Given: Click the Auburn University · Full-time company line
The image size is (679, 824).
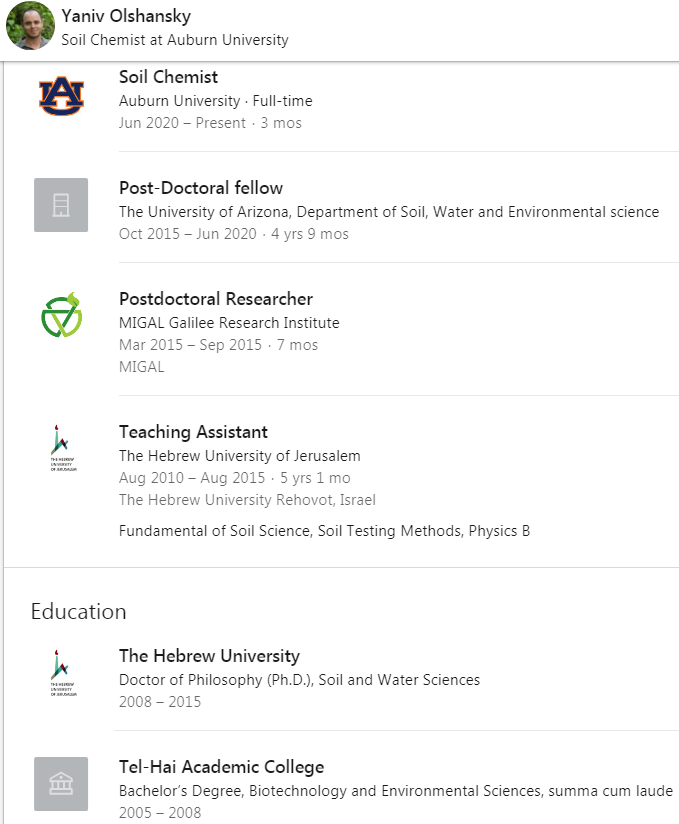Looking at the screenshot, I should [215, 101].
